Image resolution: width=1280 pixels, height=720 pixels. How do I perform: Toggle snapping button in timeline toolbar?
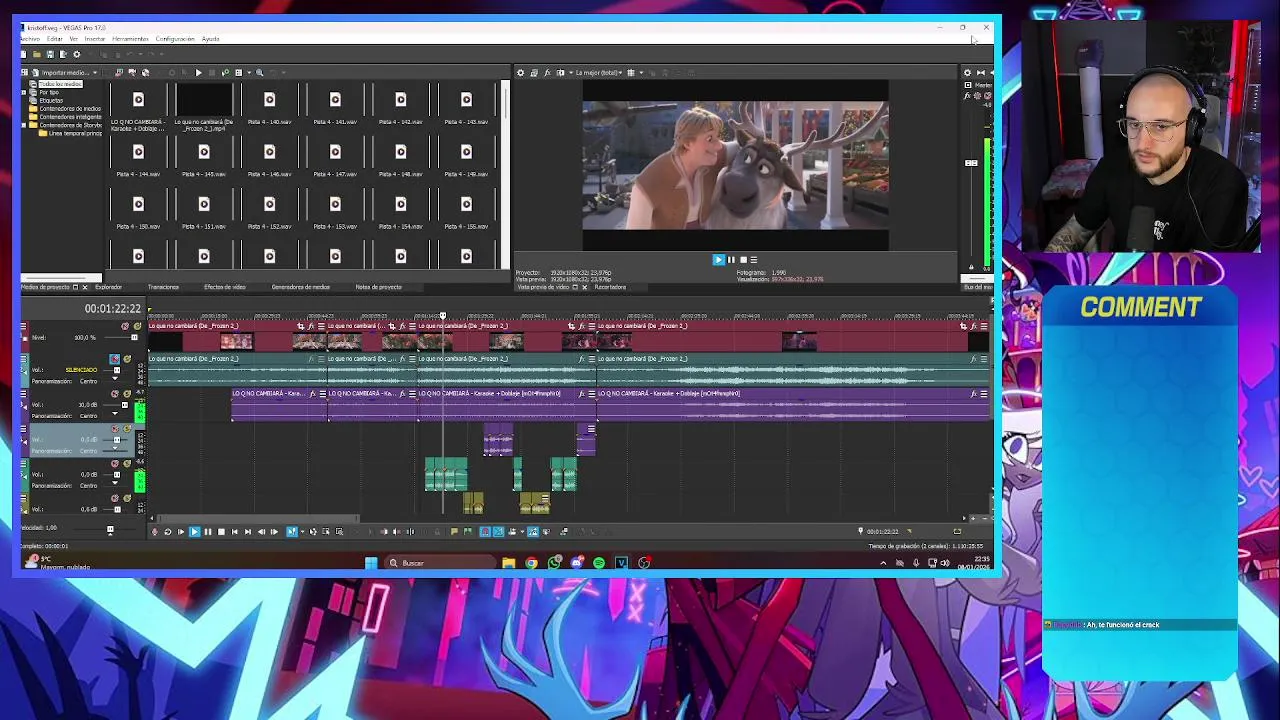[485, 531]
